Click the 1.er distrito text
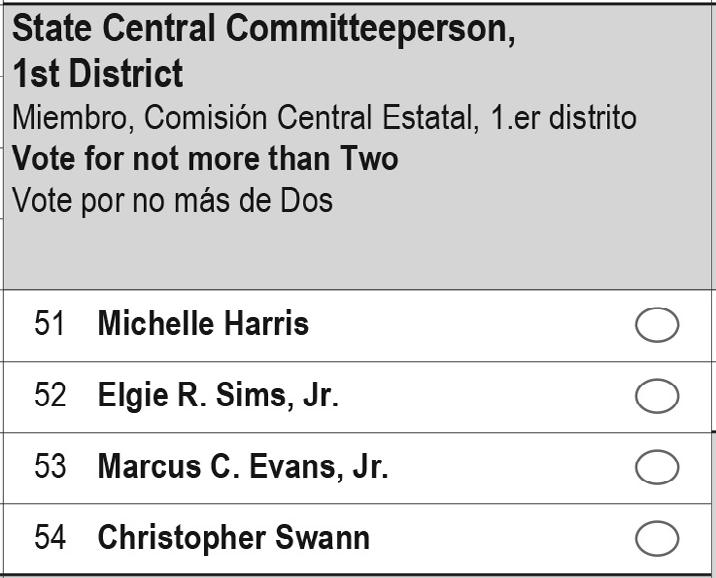 (563, 117)
